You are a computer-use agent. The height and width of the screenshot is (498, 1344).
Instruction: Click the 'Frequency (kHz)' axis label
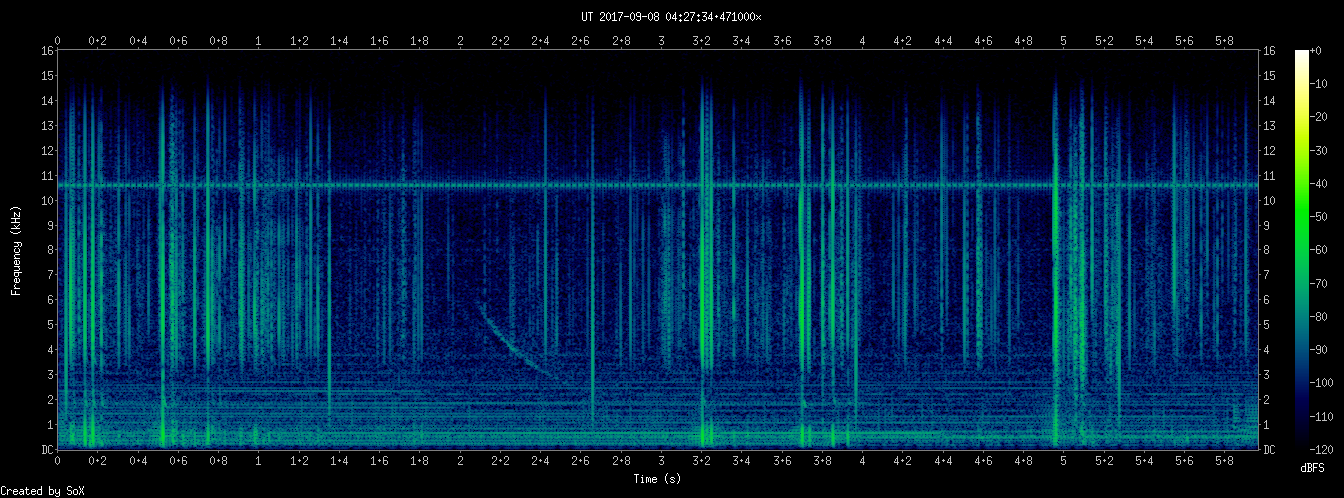pyautogui.click(x=16, y=249)
